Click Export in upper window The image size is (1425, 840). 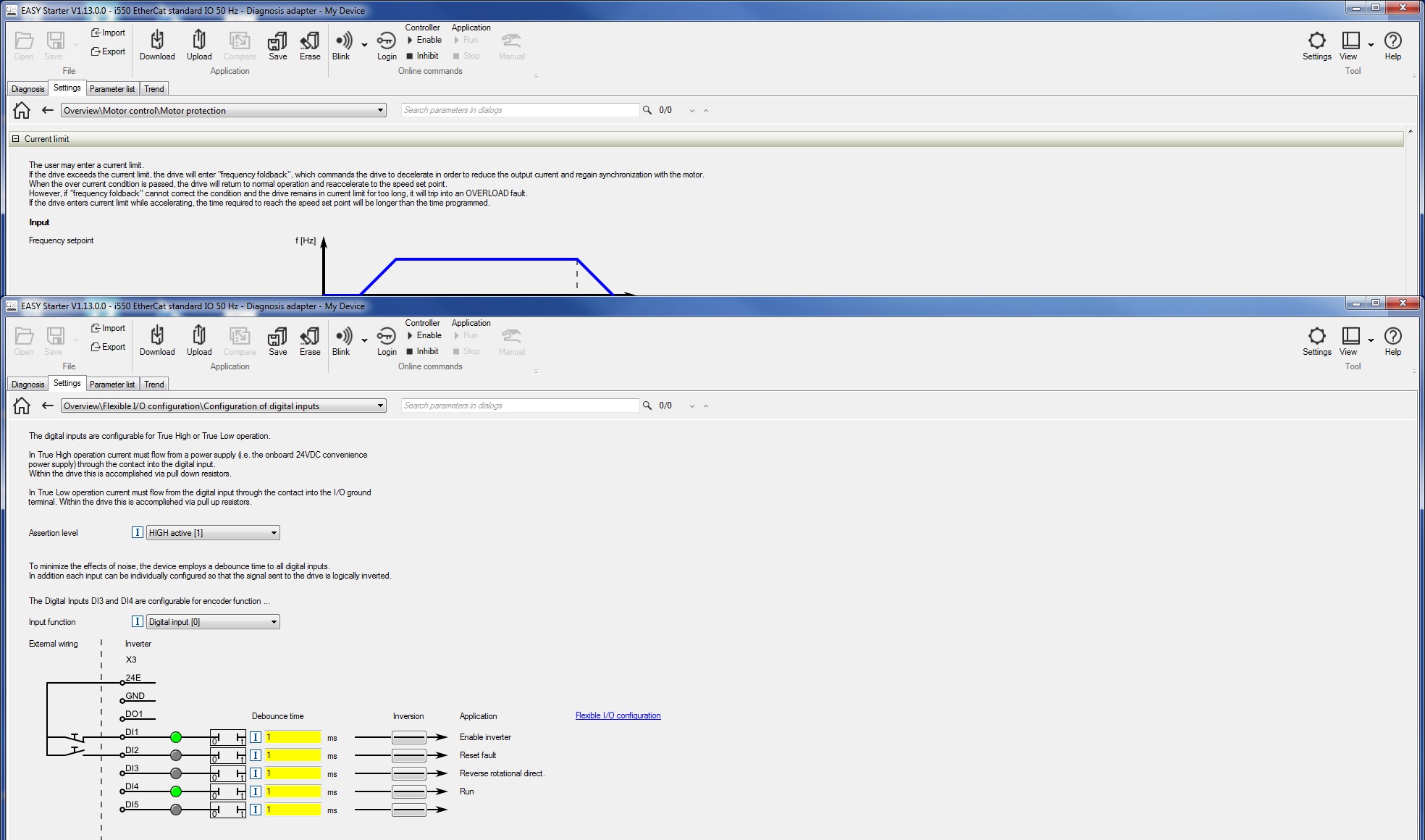click(x=108, y=51)
